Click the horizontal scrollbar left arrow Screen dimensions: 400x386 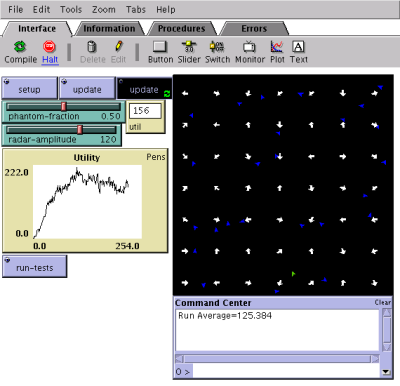click(x=179, y=359)
